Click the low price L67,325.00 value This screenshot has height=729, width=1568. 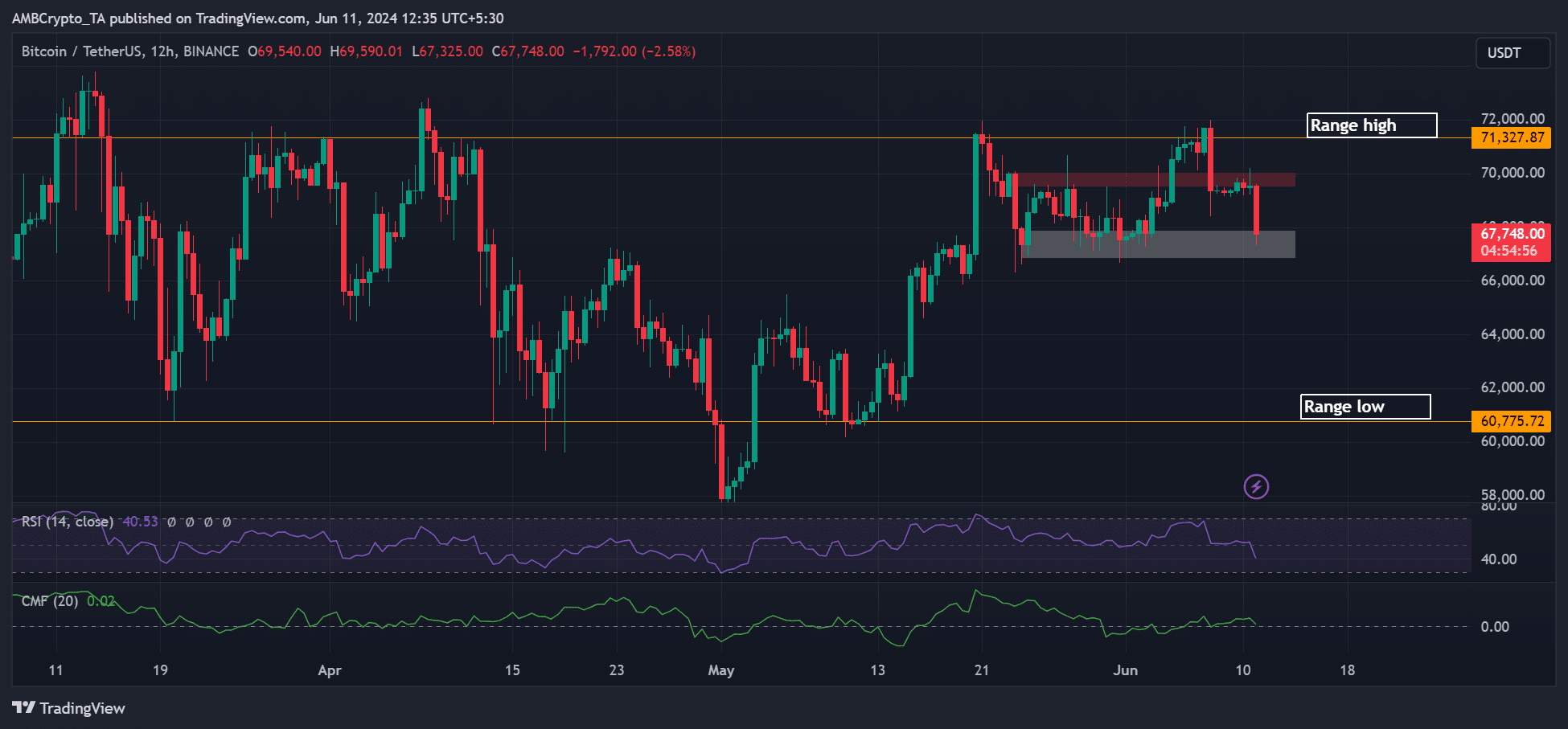pyautogui.click(x=448, y=51)
